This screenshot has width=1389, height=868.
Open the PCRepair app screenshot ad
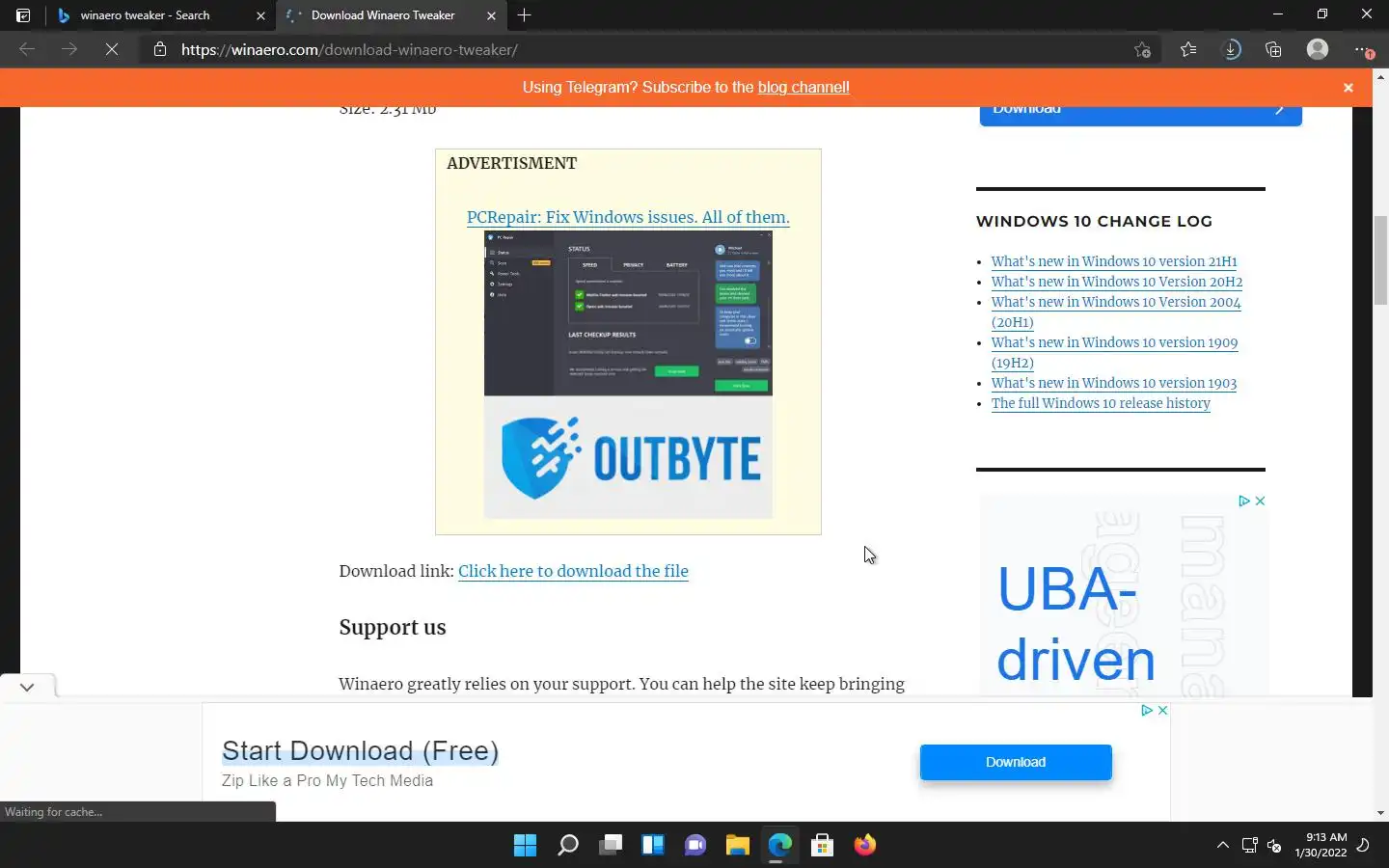pyautogui.click(x=628, y=312)
